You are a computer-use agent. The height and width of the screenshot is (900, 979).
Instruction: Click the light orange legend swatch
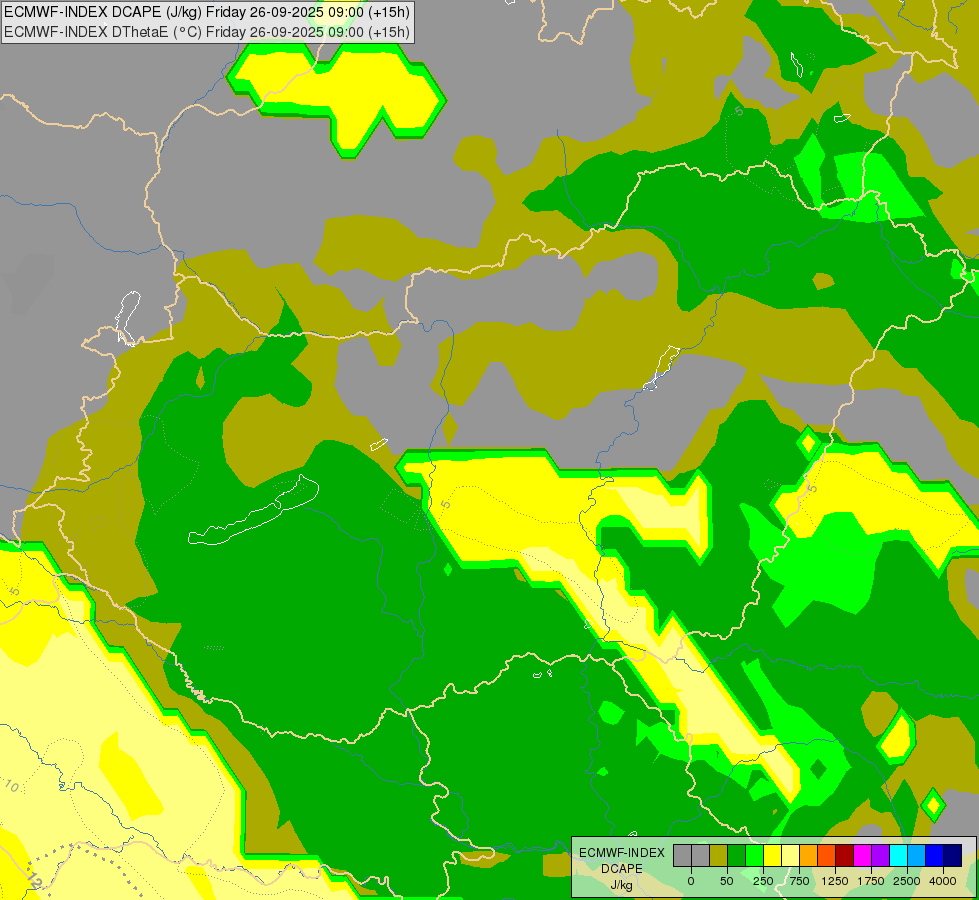809,856
